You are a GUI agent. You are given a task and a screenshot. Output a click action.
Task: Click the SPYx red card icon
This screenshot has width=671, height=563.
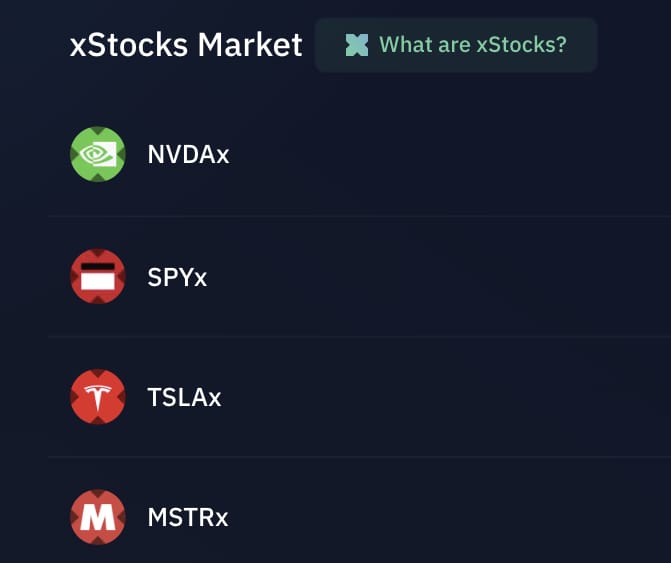[x=98, y=276]
